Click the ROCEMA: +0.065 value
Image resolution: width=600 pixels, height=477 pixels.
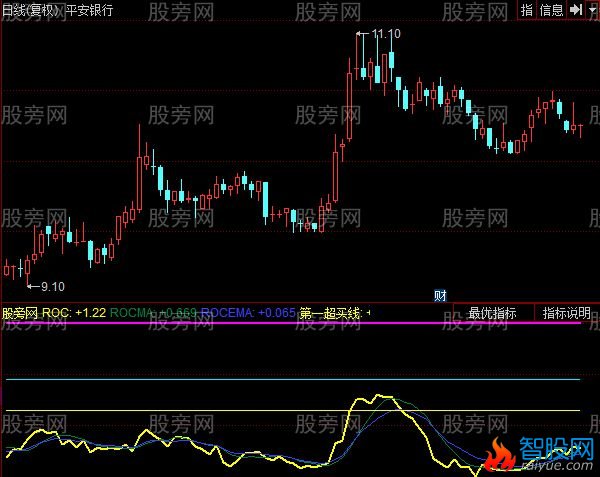(248, 313)
